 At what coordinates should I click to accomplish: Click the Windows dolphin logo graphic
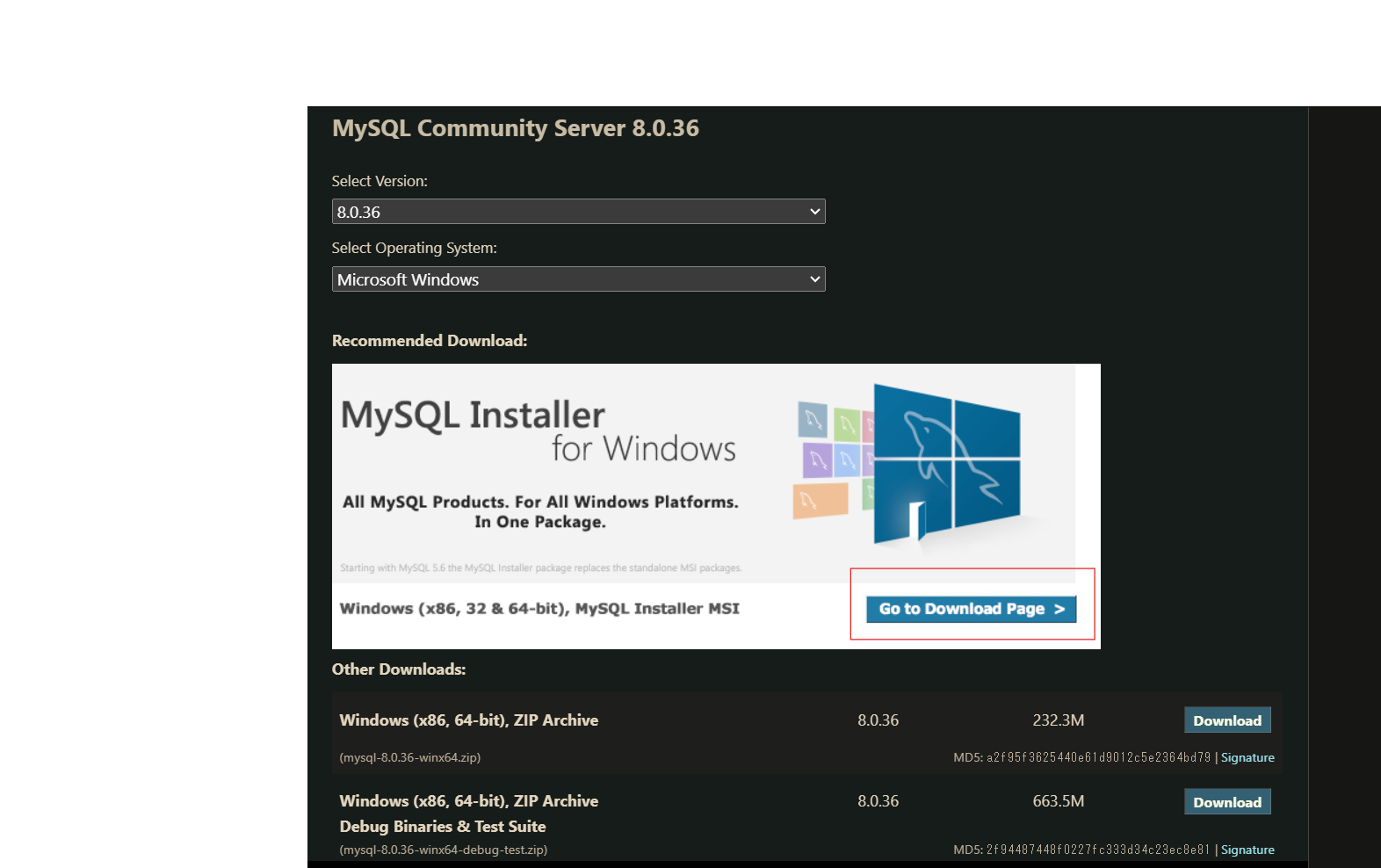pyautogui.click(x=947, y=466)
